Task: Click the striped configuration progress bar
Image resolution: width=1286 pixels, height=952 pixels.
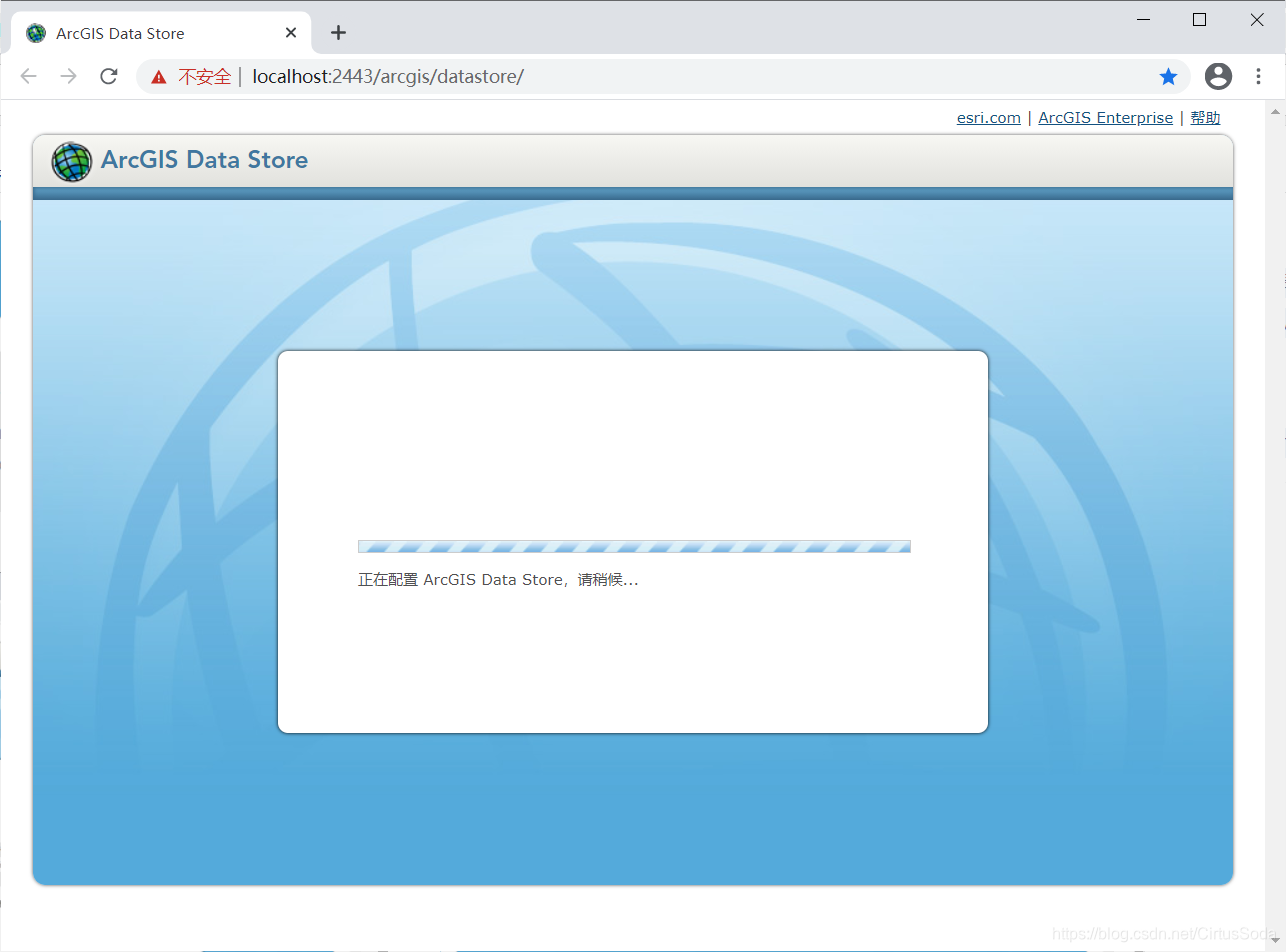Action: coord(634,546)
